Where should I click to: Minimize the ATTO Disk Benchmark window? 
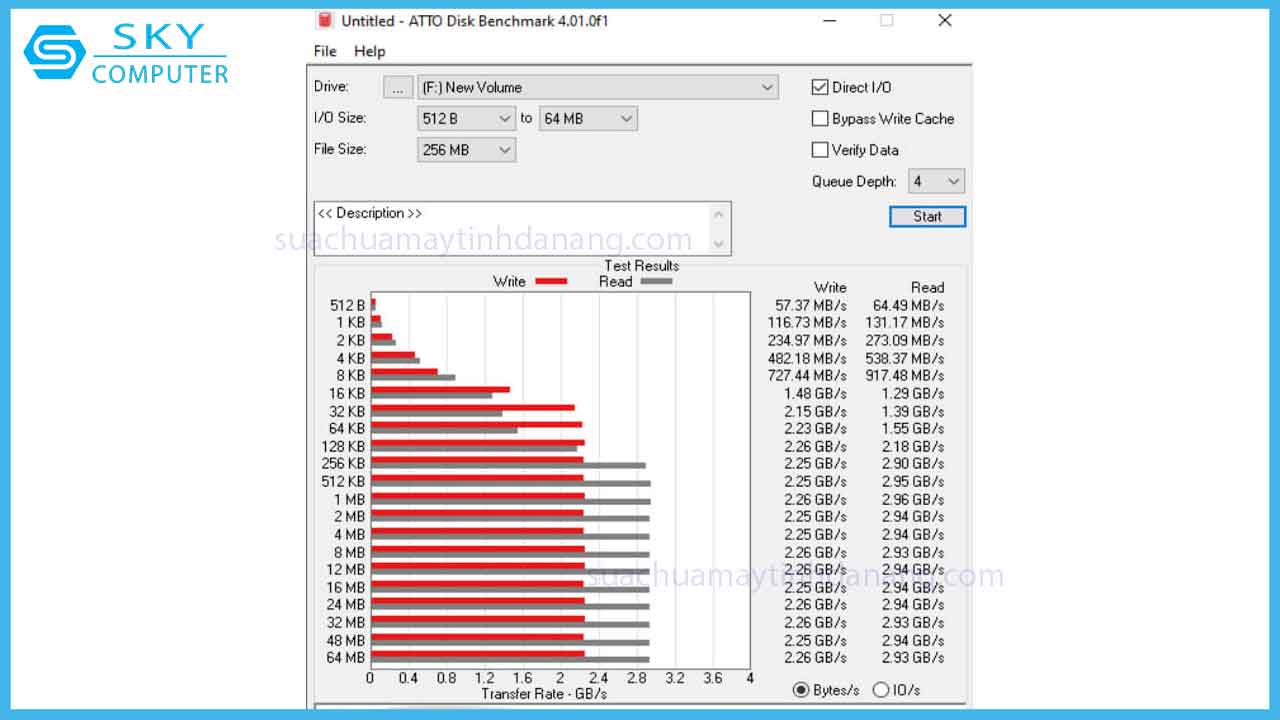click(830, 20)
